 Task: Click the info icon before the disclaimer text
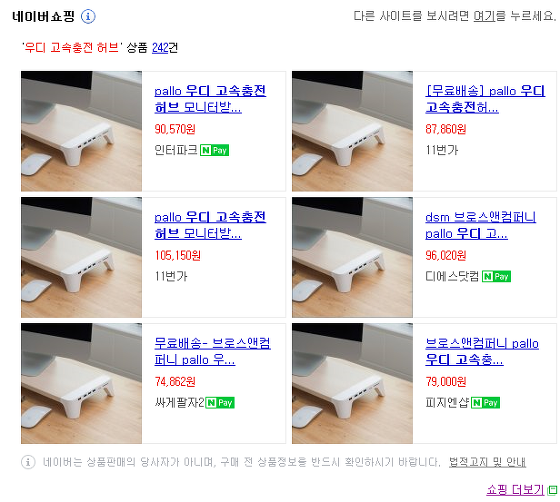tap(28, 462)
